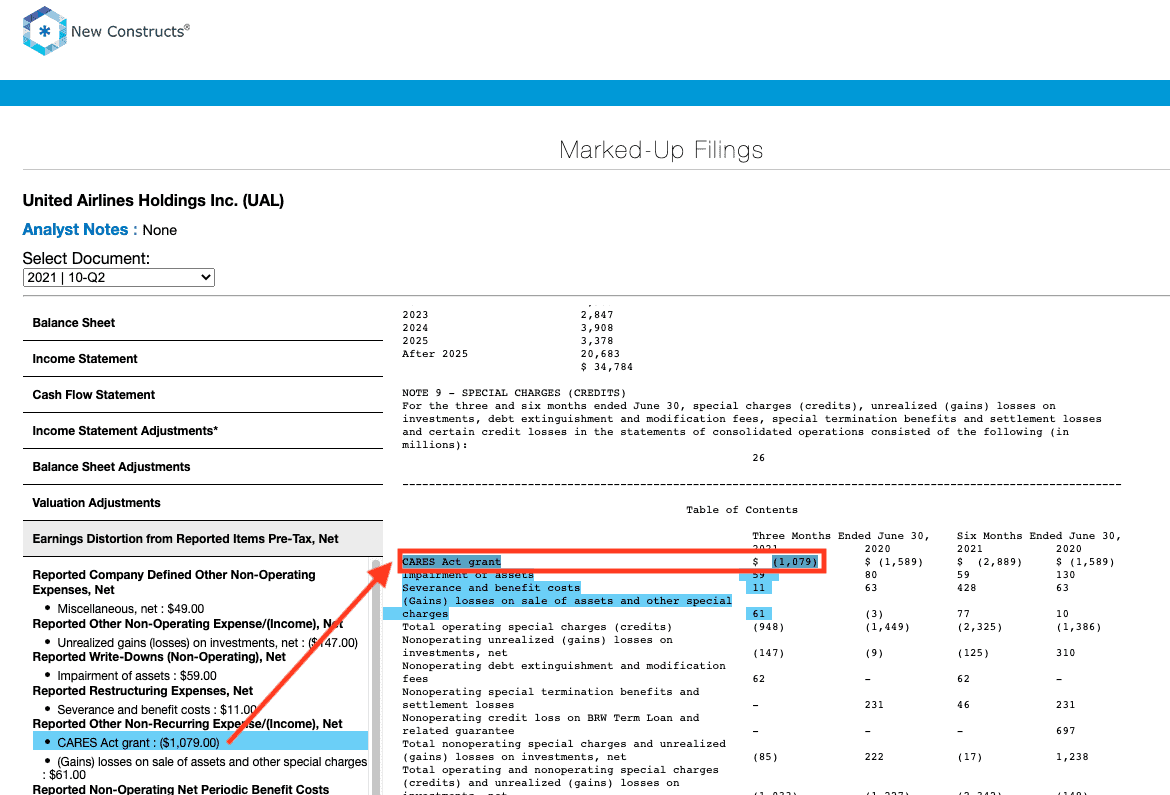Click the New Constructs brand name text
This screenshot has height=795, width=1170.
coord(131,31)
